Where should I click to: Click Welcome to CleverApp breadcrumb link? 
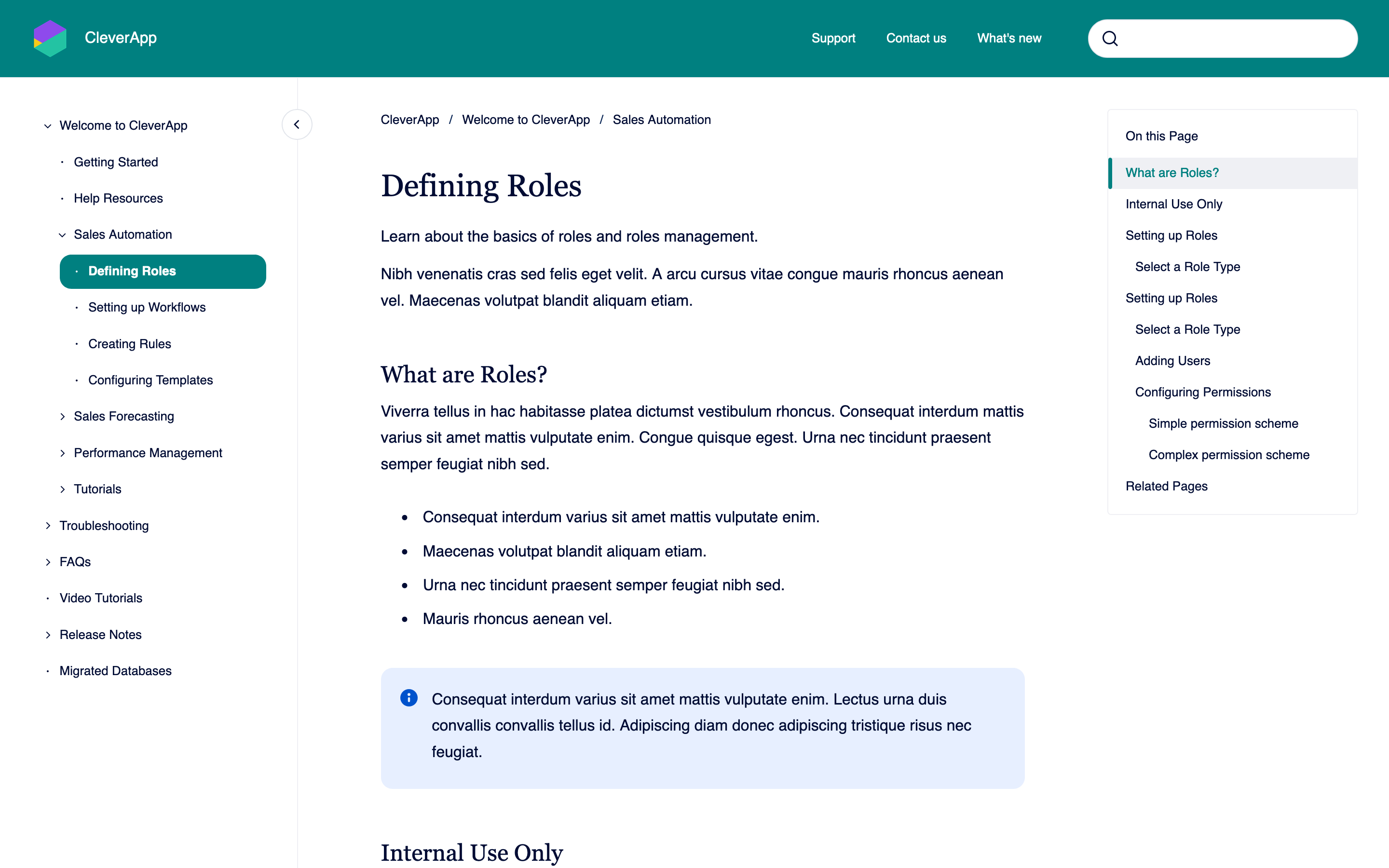point(525,120)
